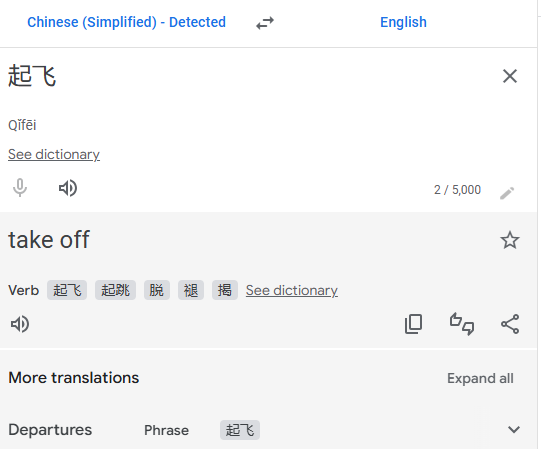Share the translation

coord(510,324)
